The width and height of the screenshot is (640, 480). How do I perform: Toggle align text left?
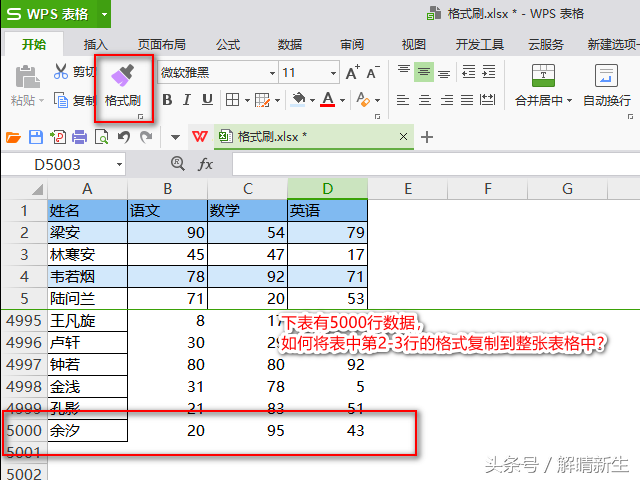[403, 100]
